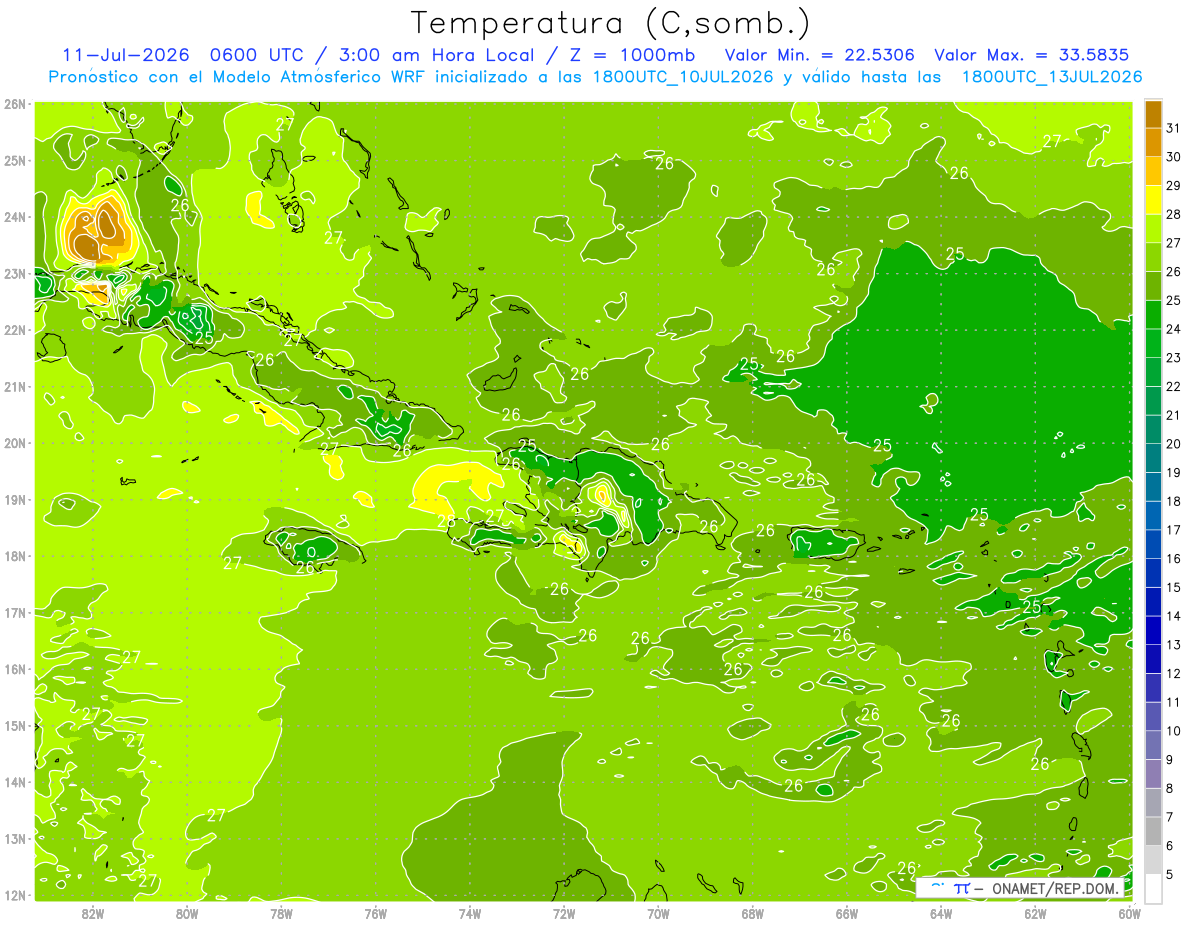Click the '64W' longitude axis label
Viewport: 1200px width, 927px height.
click(x=941, y=913)
